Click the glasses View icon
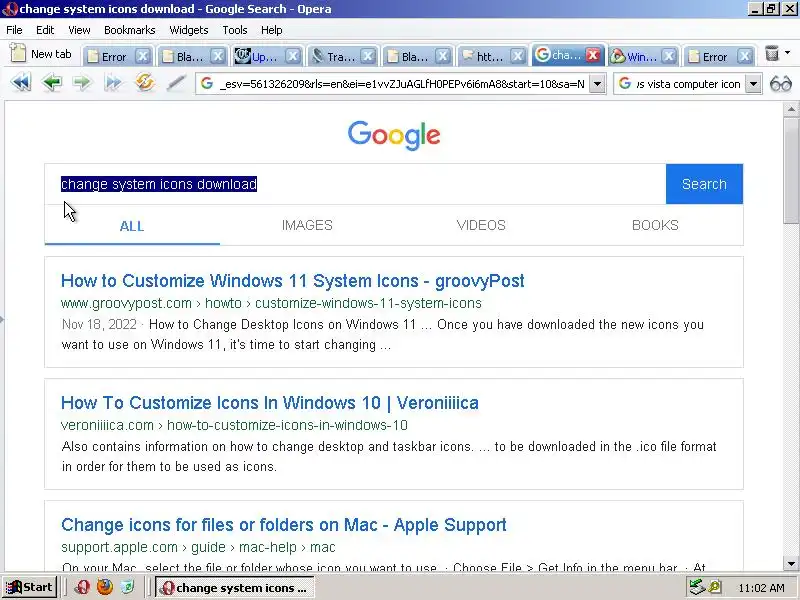Viewport: 800px width, 600px height. (781, 84)
